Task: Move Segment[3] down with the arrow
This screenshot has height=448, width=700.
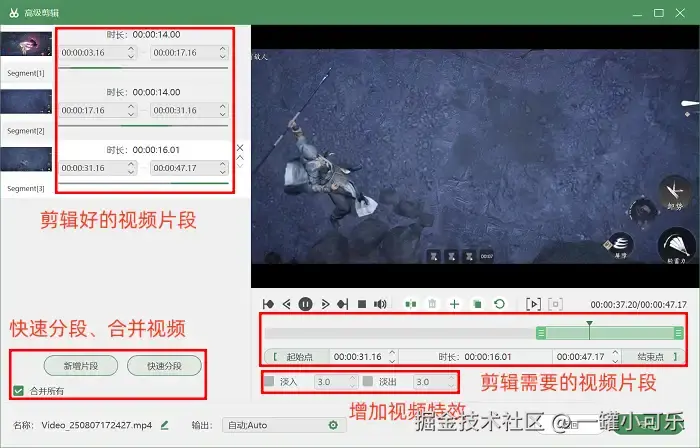Action: tap(240, 166)
